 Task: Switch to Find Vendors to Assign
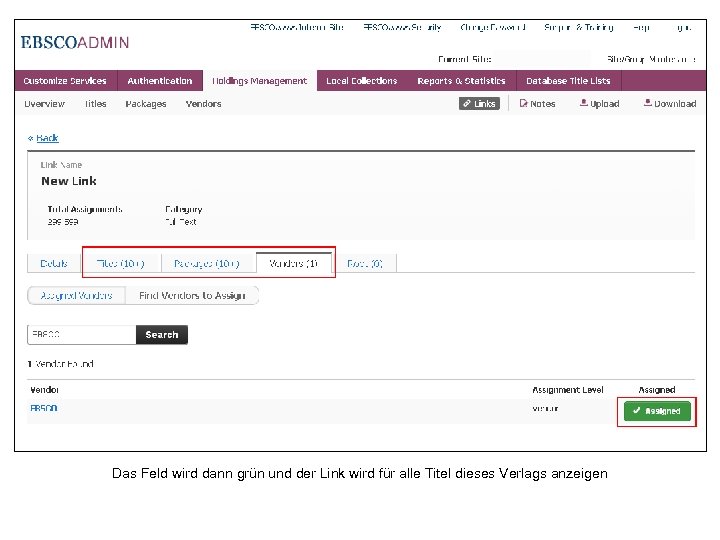pos(192,296)
